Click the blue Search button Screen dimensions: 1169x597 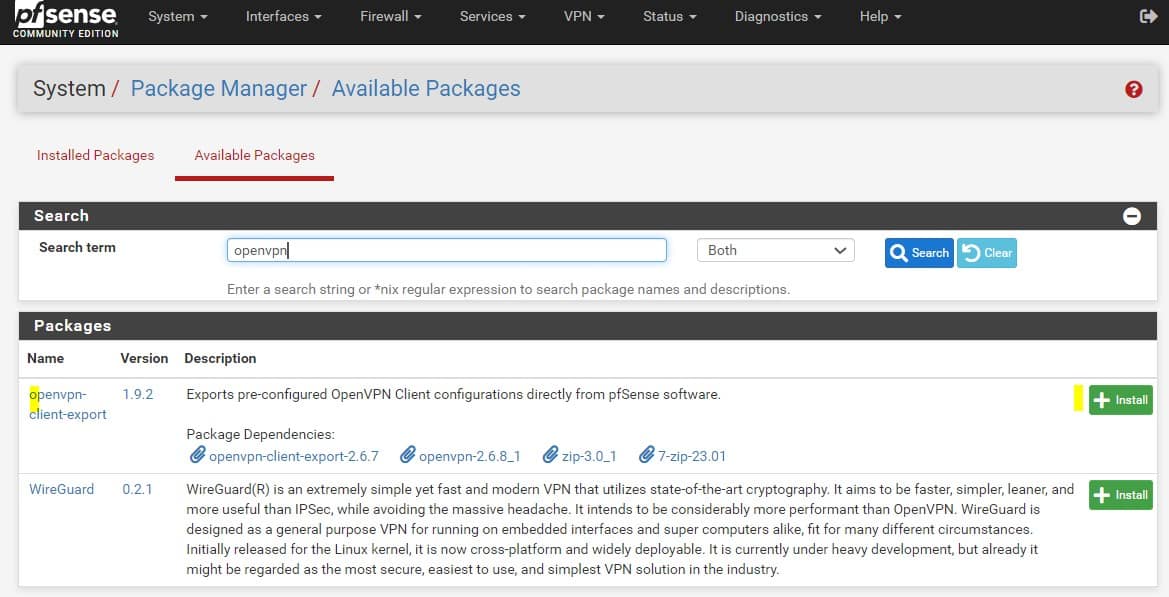[919, 253]
